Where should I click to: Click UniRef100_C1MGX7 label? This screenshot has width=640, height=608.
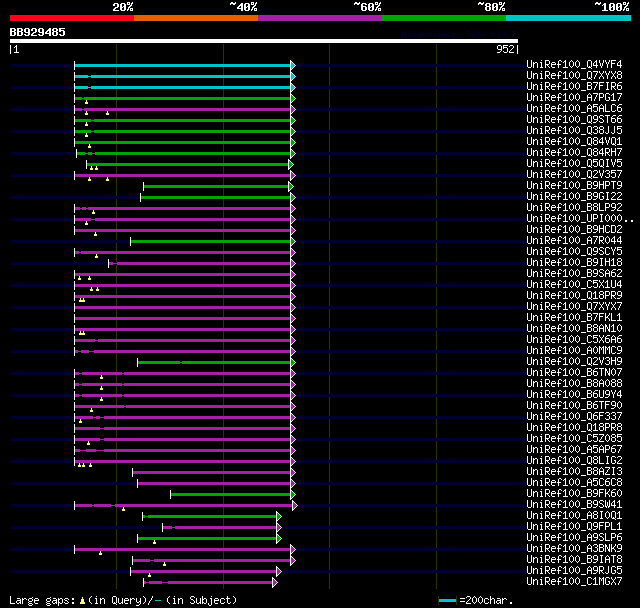[x=574, y=582]
